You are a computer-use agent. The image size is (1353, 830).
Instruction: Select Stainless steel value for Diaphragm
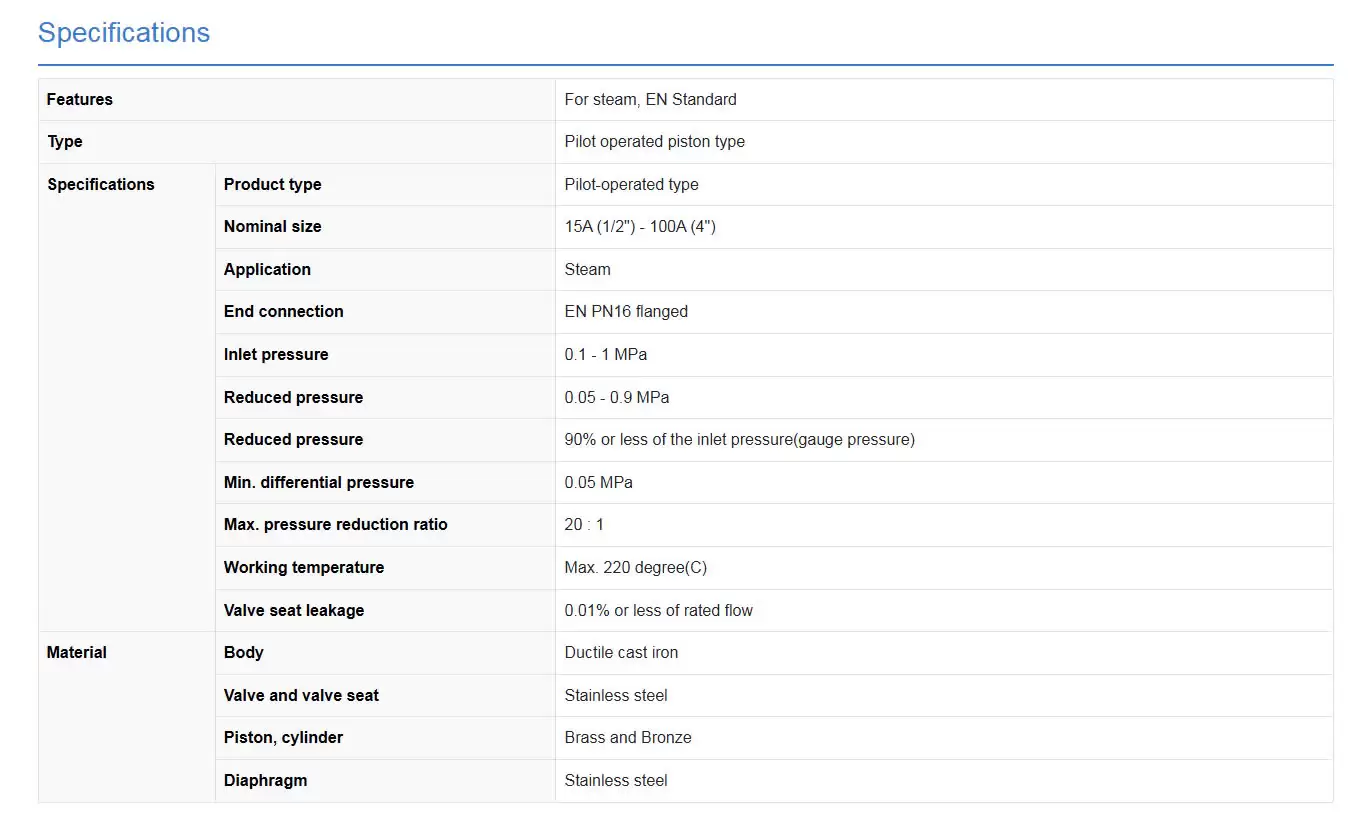coord(615,781)
